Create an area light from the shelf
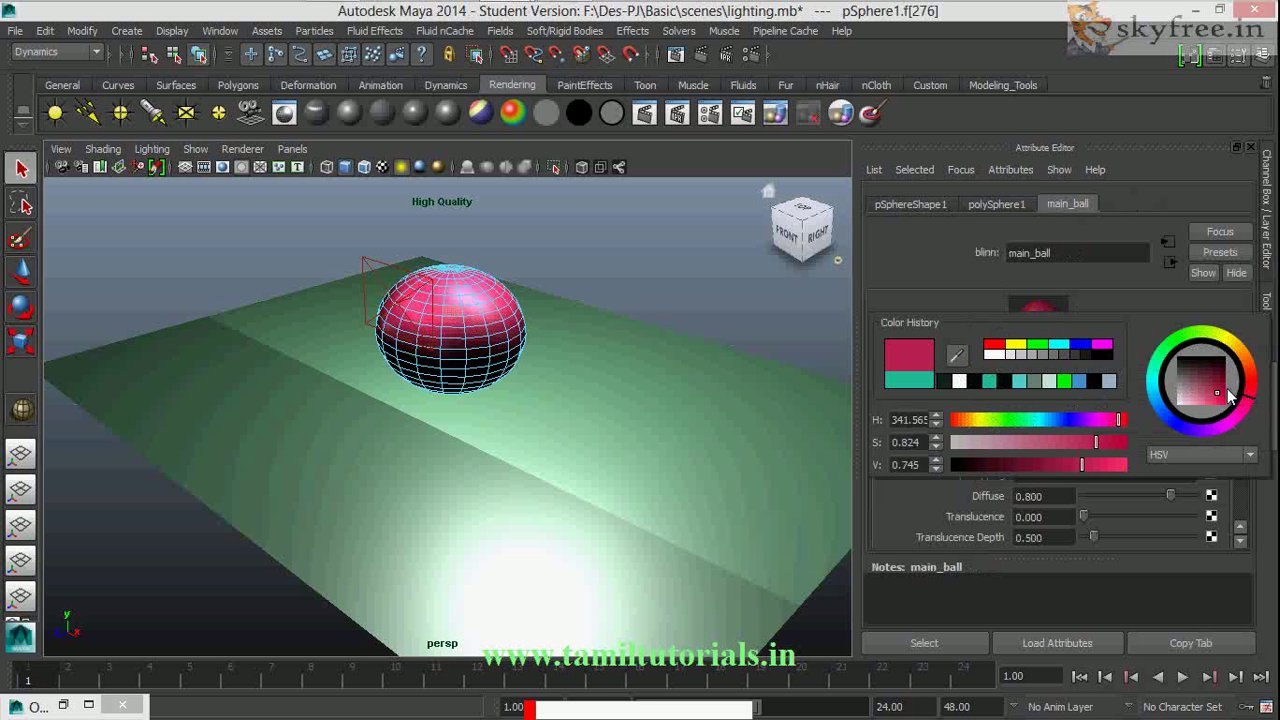Viewport: 1280px width, 720px height. pyautogui.click(x=186, y=113)
